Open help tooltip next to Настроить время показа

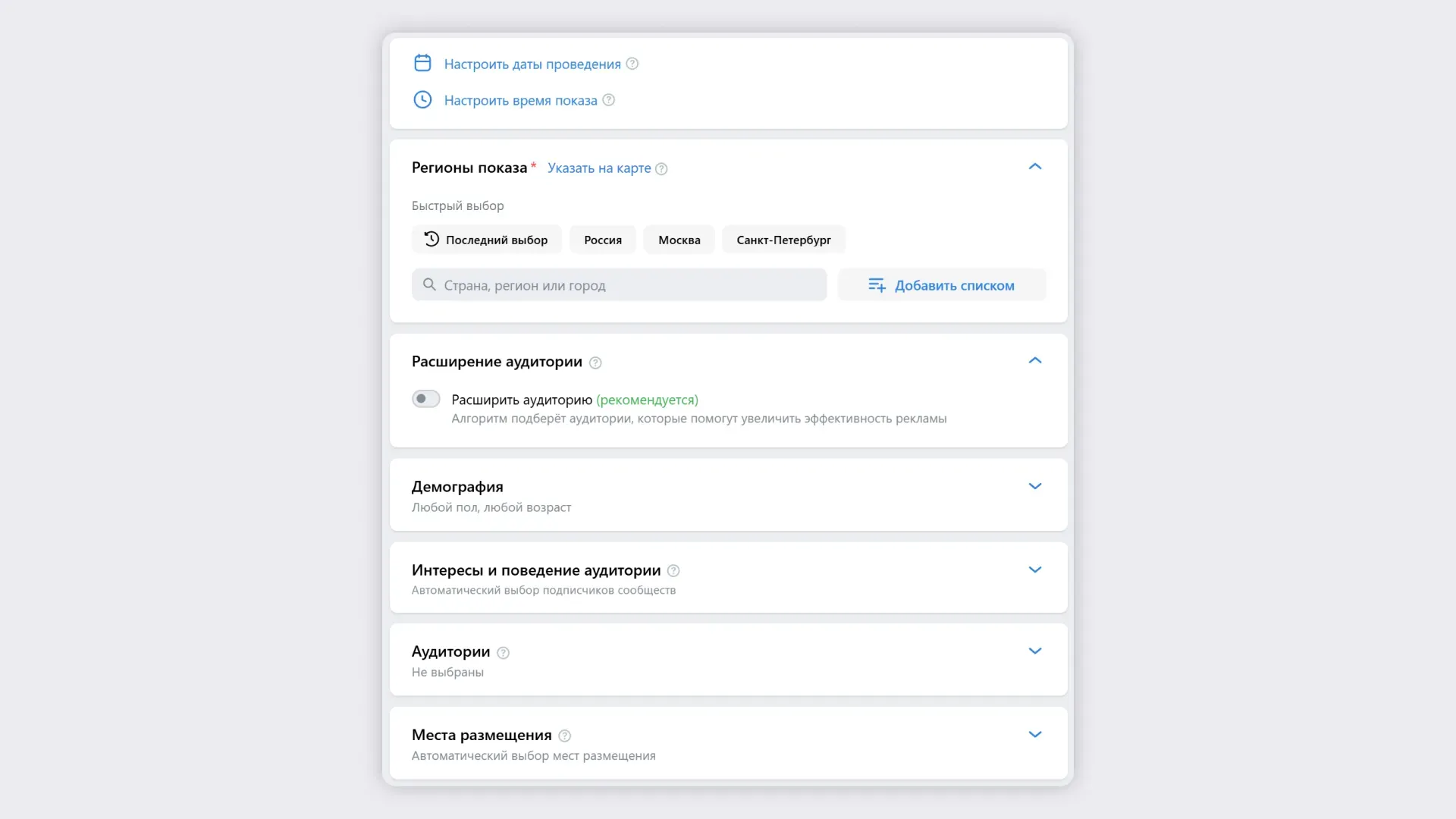(608, 100)
